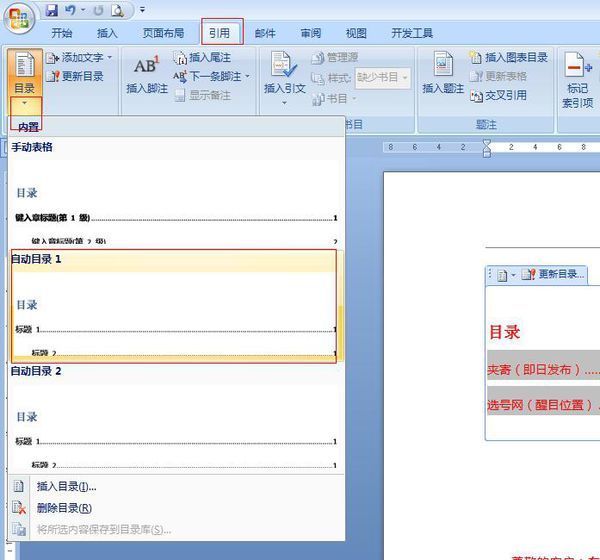Click 管理源 in citations group
This screenshot has width=600, height=560.
(334, 57)
